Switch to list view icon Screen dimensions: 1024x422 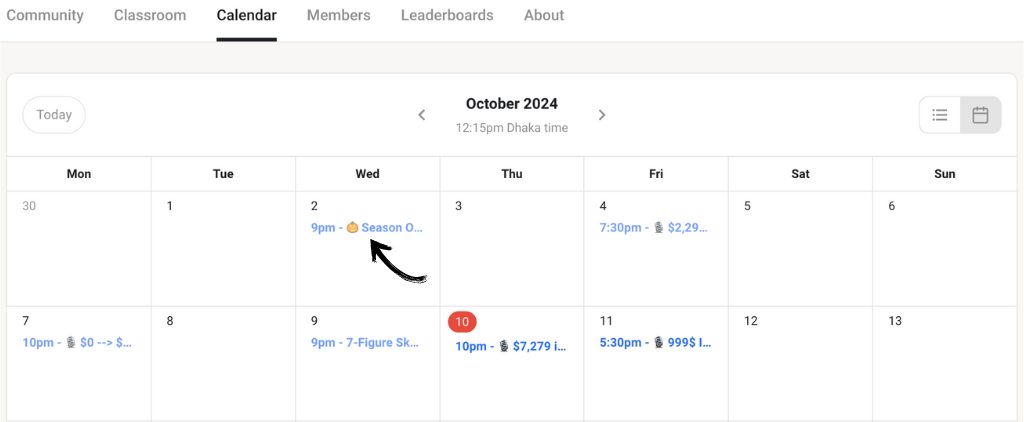coord(940,115)
